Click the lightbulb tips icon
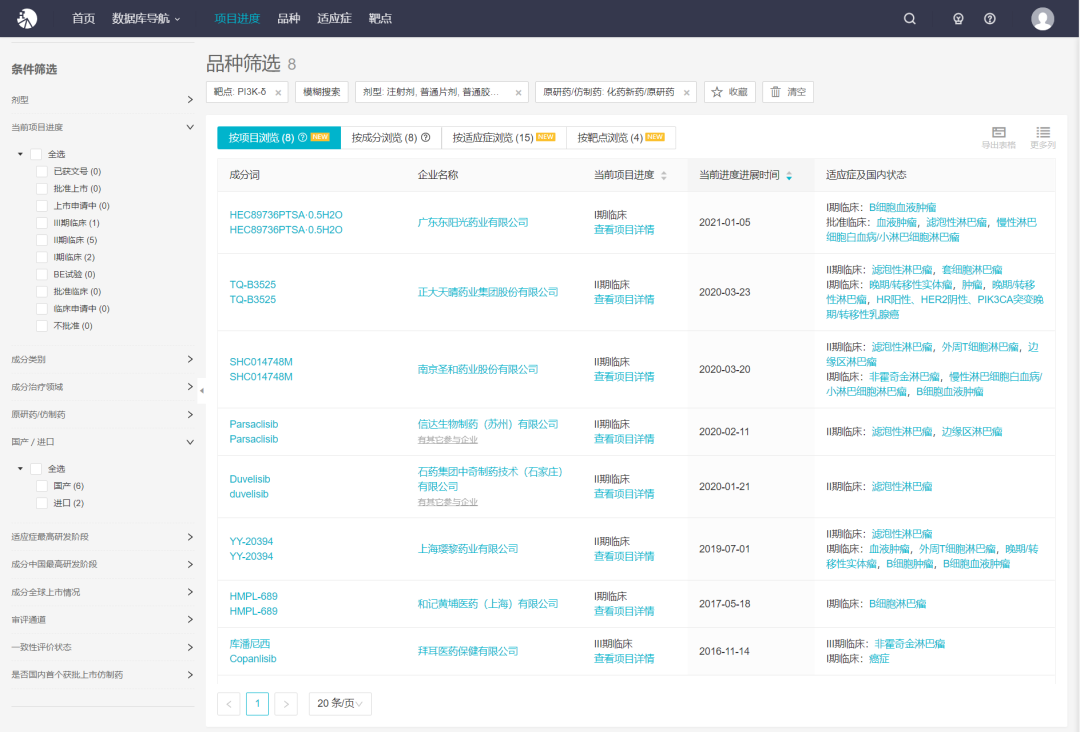Viewport: 1080px width, 732px height. [958, 19]
